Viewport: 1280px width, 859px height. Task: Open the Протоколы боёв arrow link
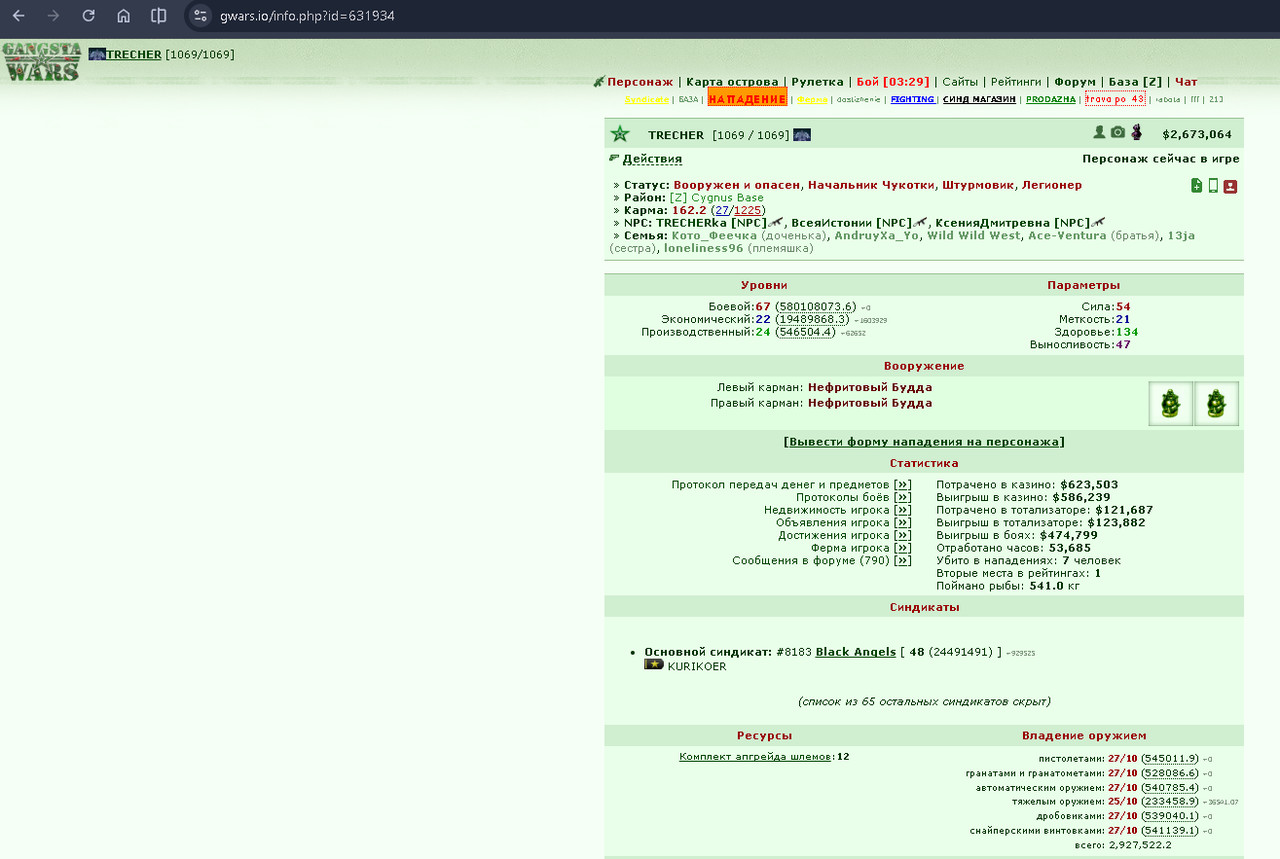pos(903,497)
